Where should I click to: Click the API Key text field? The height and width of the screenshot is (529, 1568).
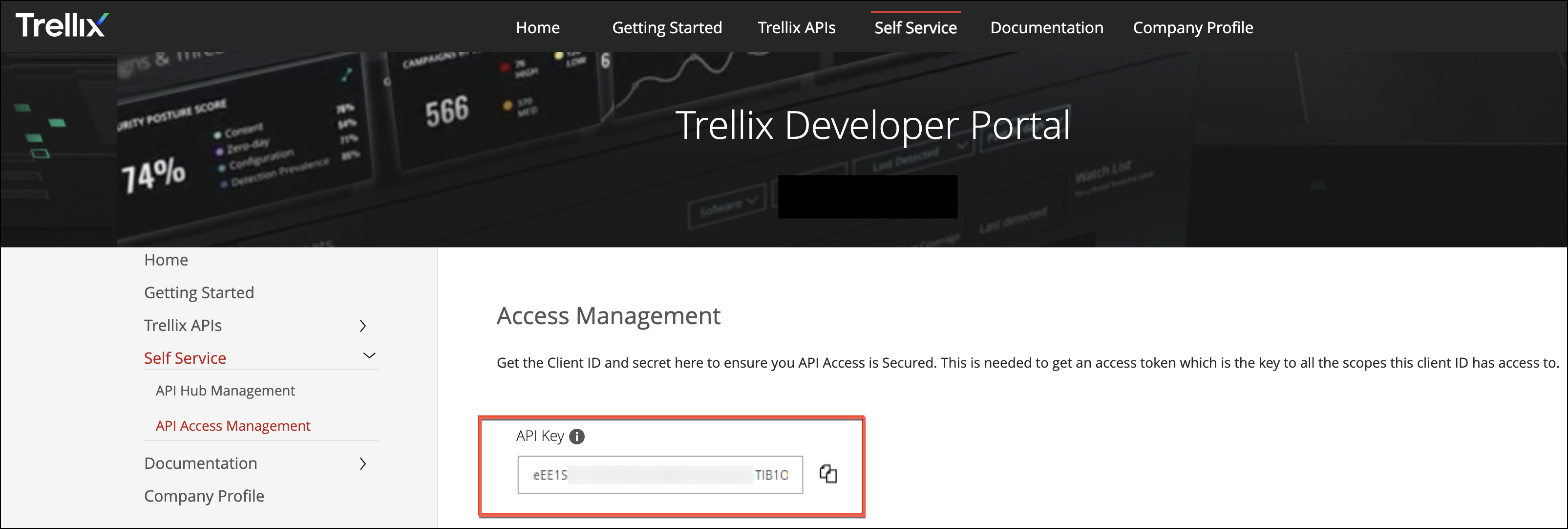tap(660, 475)
